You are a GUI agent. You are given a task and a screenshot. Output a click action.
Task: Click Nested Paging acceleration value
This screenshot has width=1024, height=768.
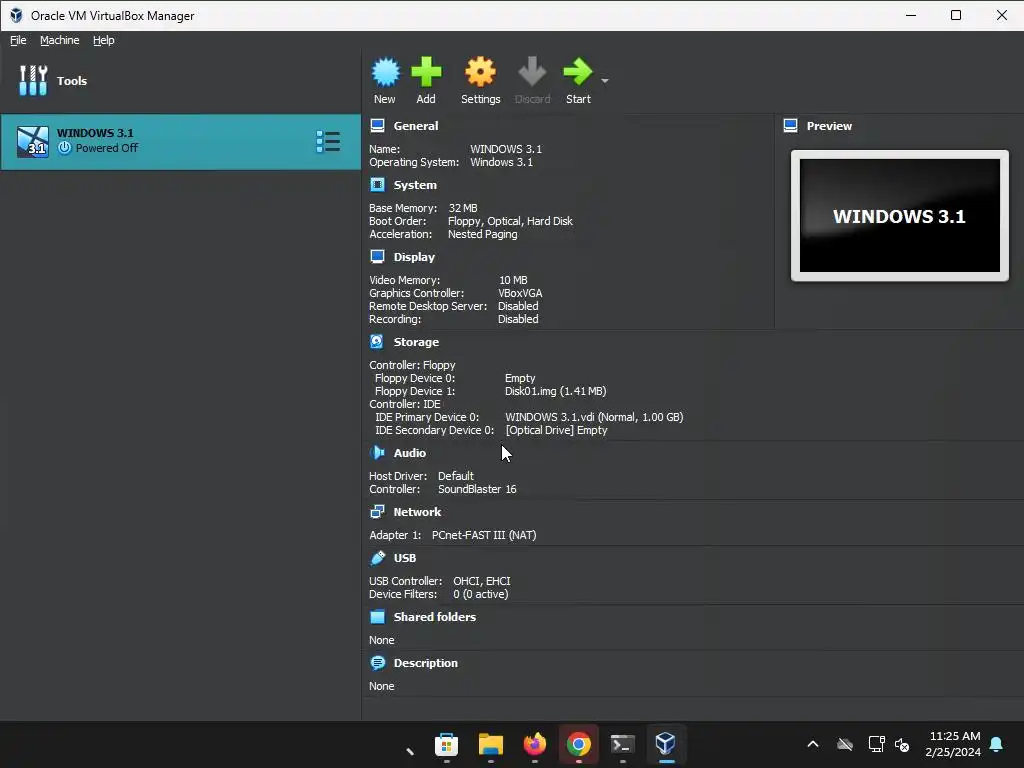[483, 234]
